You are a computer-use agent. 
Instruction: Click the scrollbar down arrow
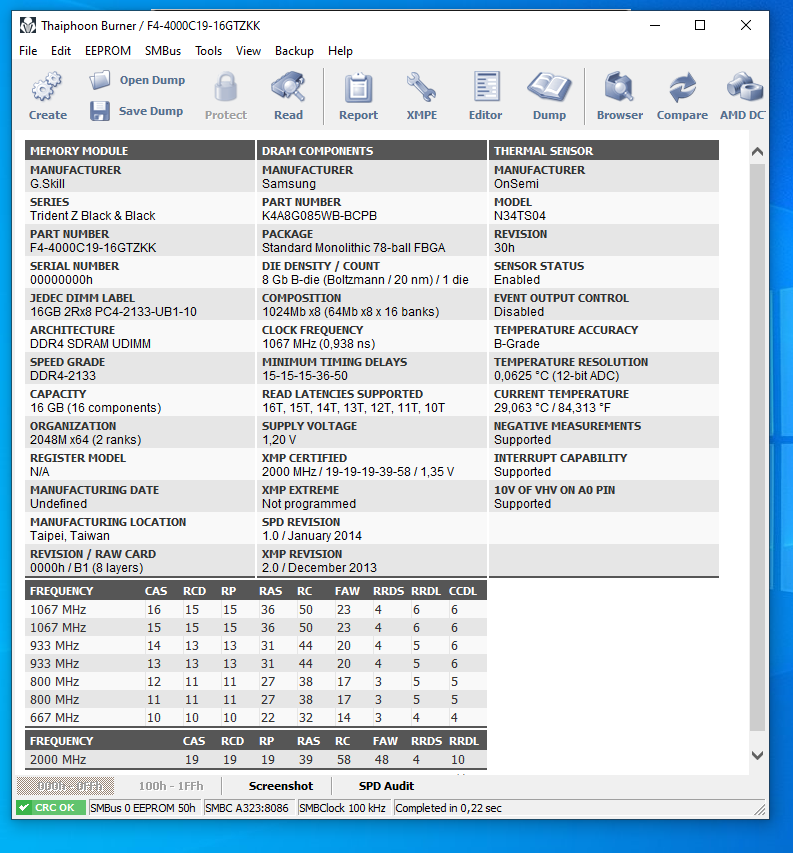[757, 755]
